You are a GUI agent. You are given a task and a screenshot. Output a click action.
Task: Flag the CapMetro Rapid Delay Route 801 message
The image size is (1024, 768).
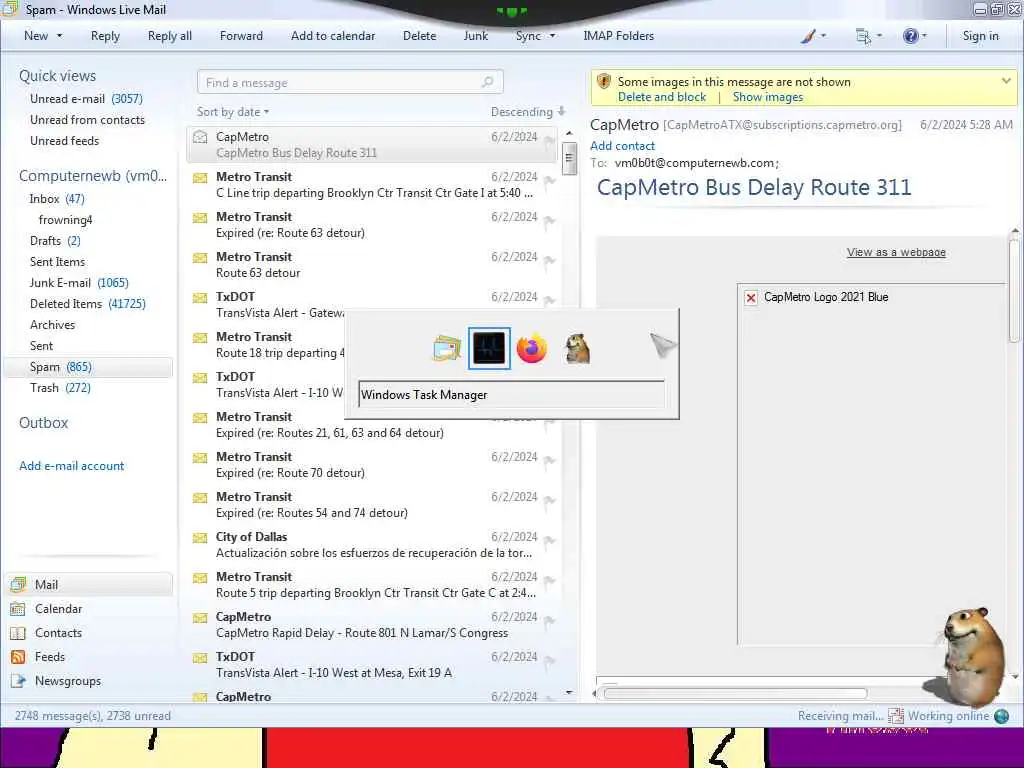pos(549,620)
